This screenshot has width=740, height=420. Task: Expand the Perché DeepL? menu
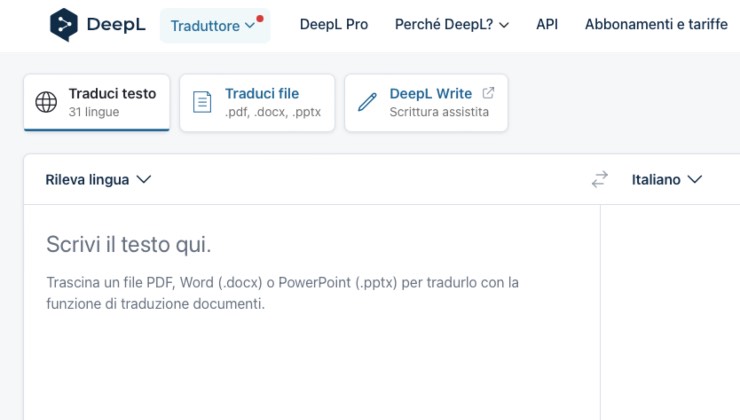tap(452, 25)
